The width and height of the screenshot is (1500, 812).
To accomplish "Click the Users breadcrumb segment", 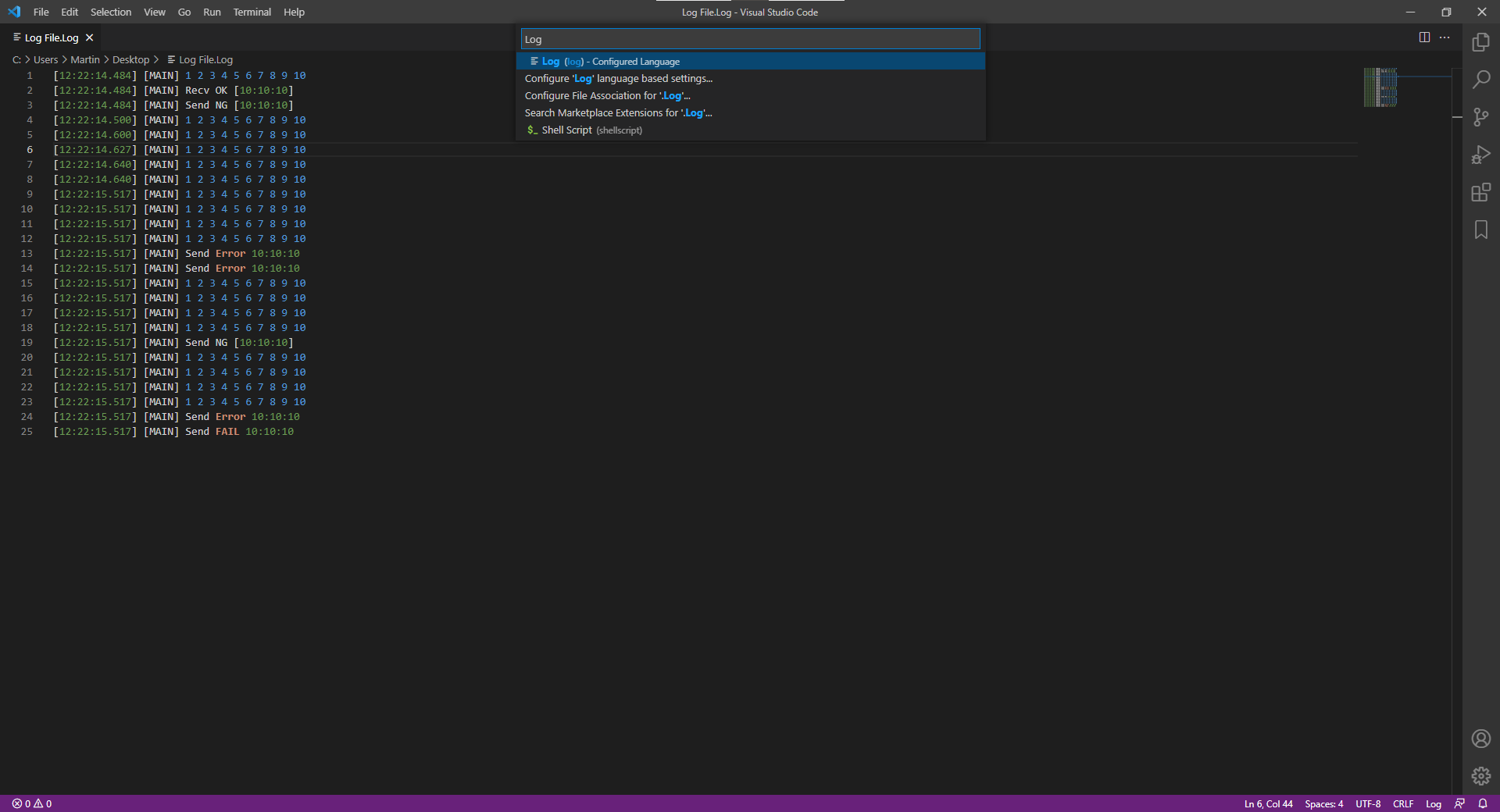I will coord(45,59).
